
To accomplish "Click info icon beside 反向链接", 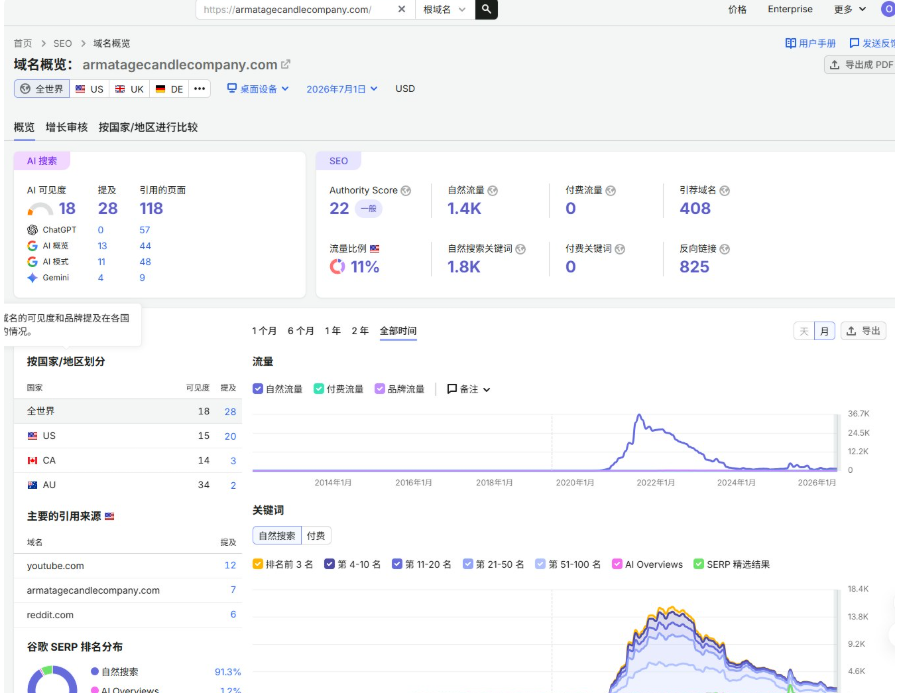I will (725, 249).
